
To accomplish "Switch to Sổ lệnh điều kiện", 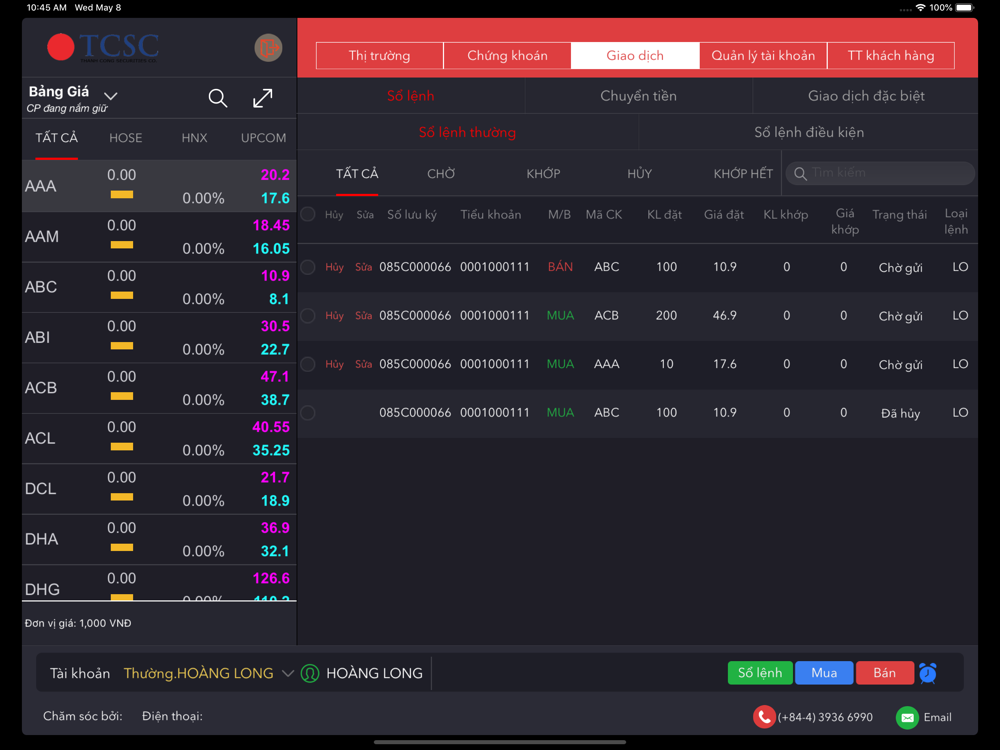I will pos(809,132).
